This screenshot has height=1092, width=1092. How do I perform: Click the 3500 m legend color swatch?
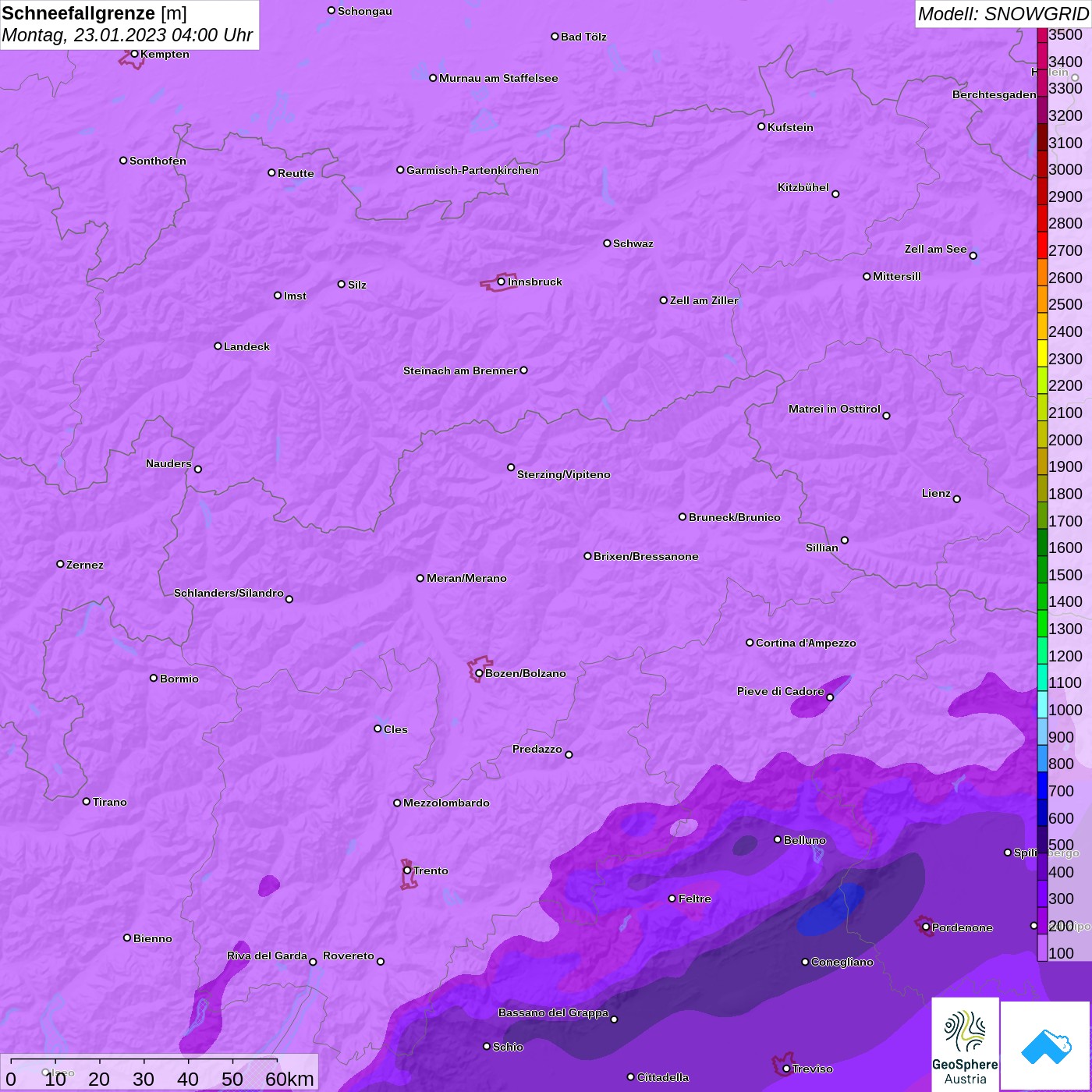tap(1042, 34)
